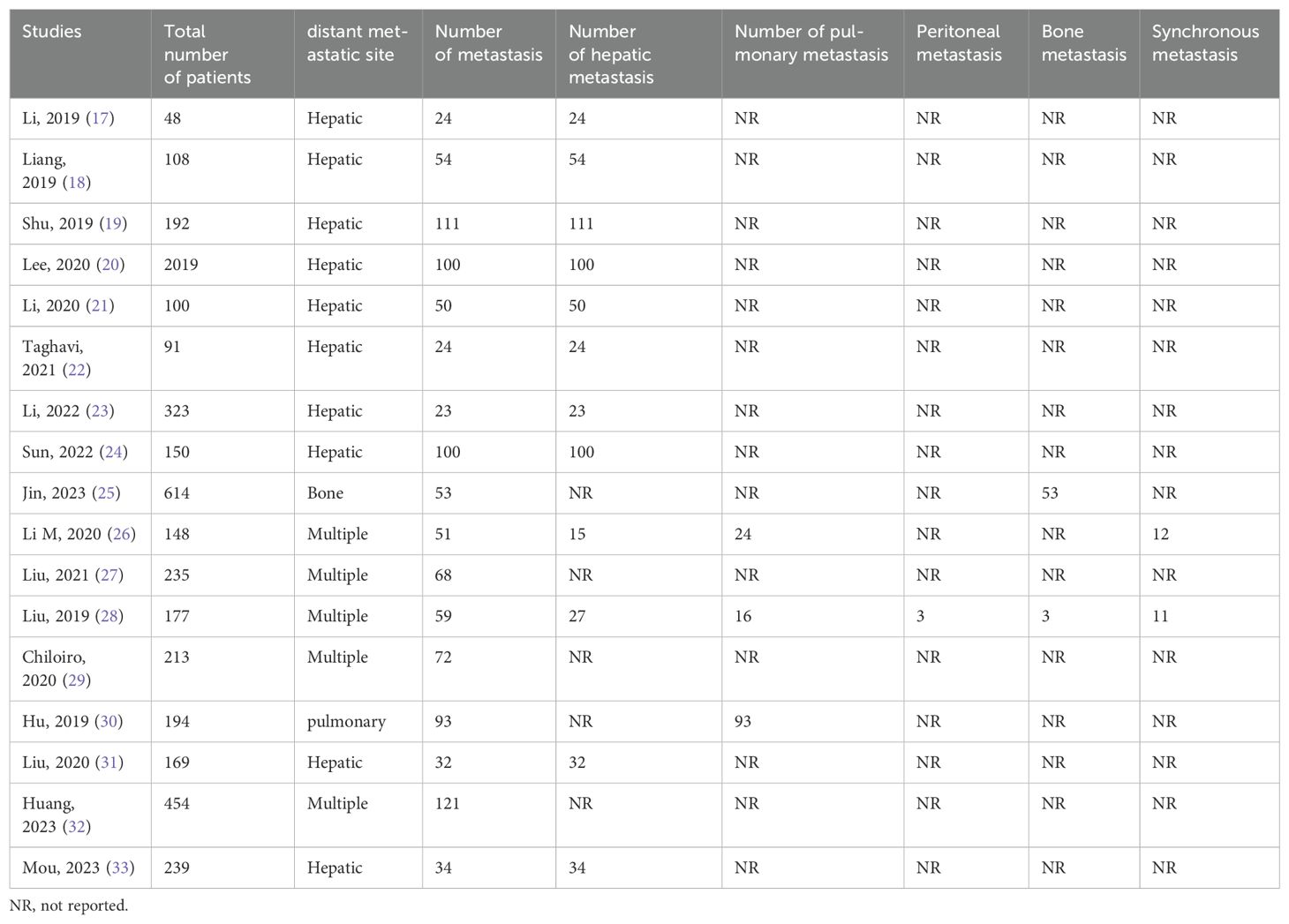Click reference 19 beside Shu, 2019
The width and height of the screenshot is (1289, 924).
click(x=114, y=224)
